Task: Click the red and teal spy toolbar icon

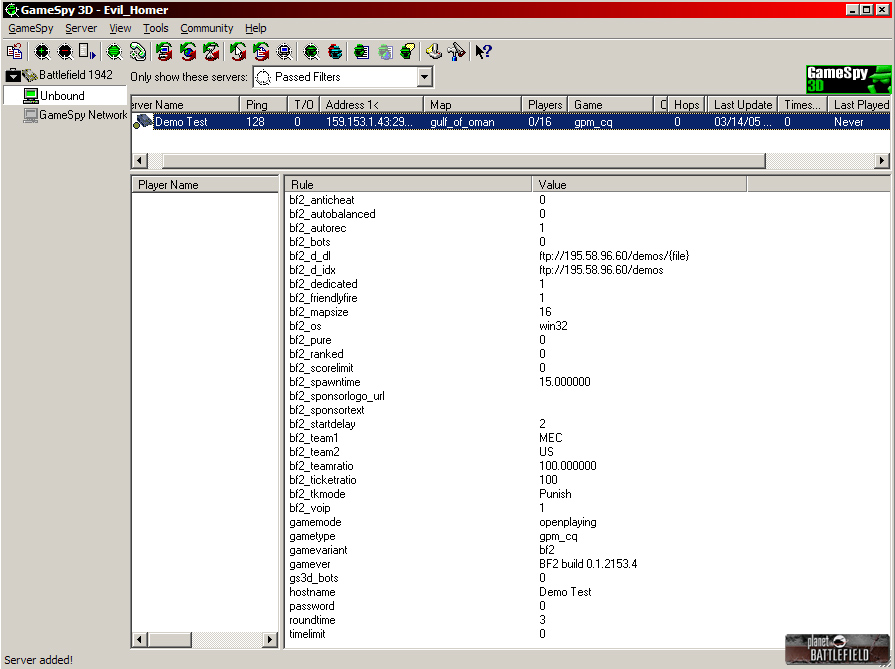Action: [x=335, y=52]
